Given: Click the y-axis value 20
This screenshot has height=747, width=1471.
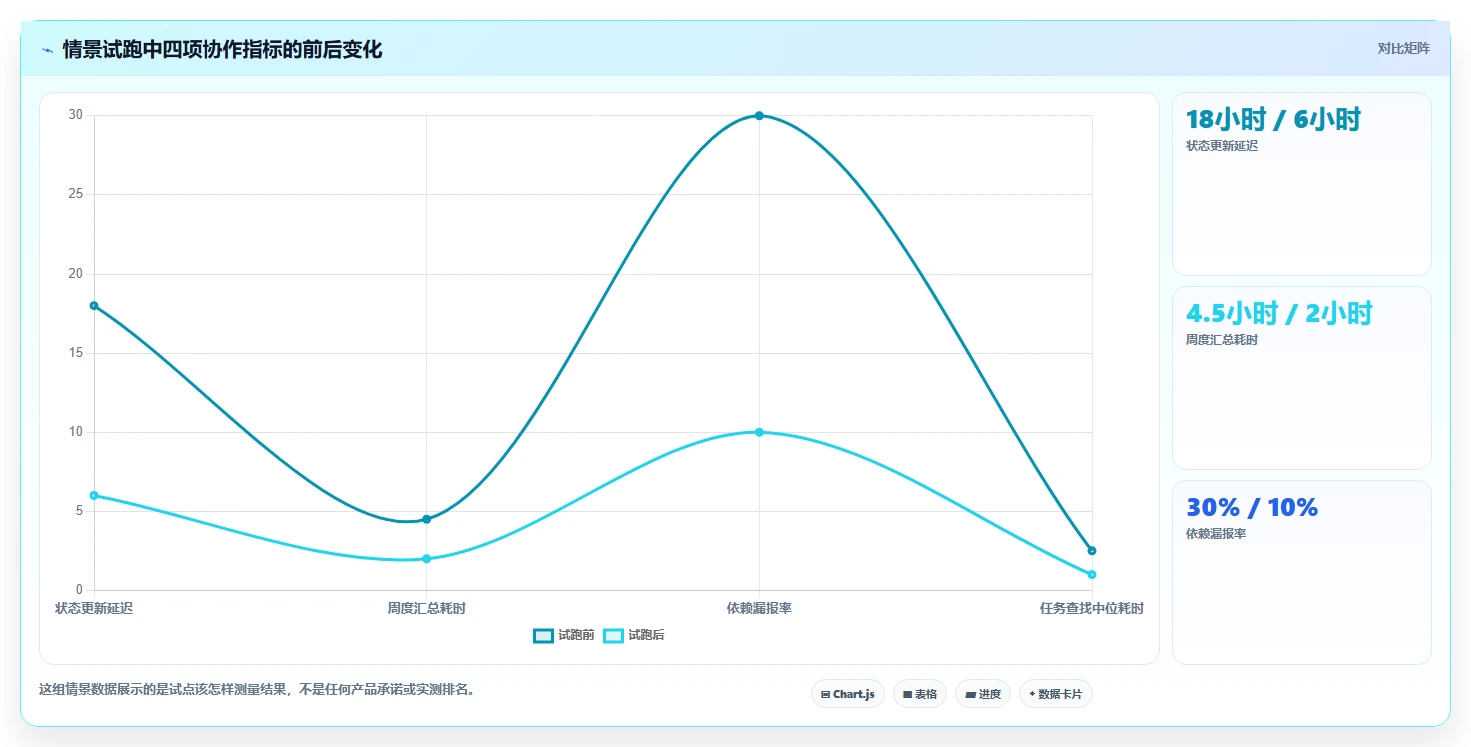Looking at the screenshot, I should coord(76,274).
